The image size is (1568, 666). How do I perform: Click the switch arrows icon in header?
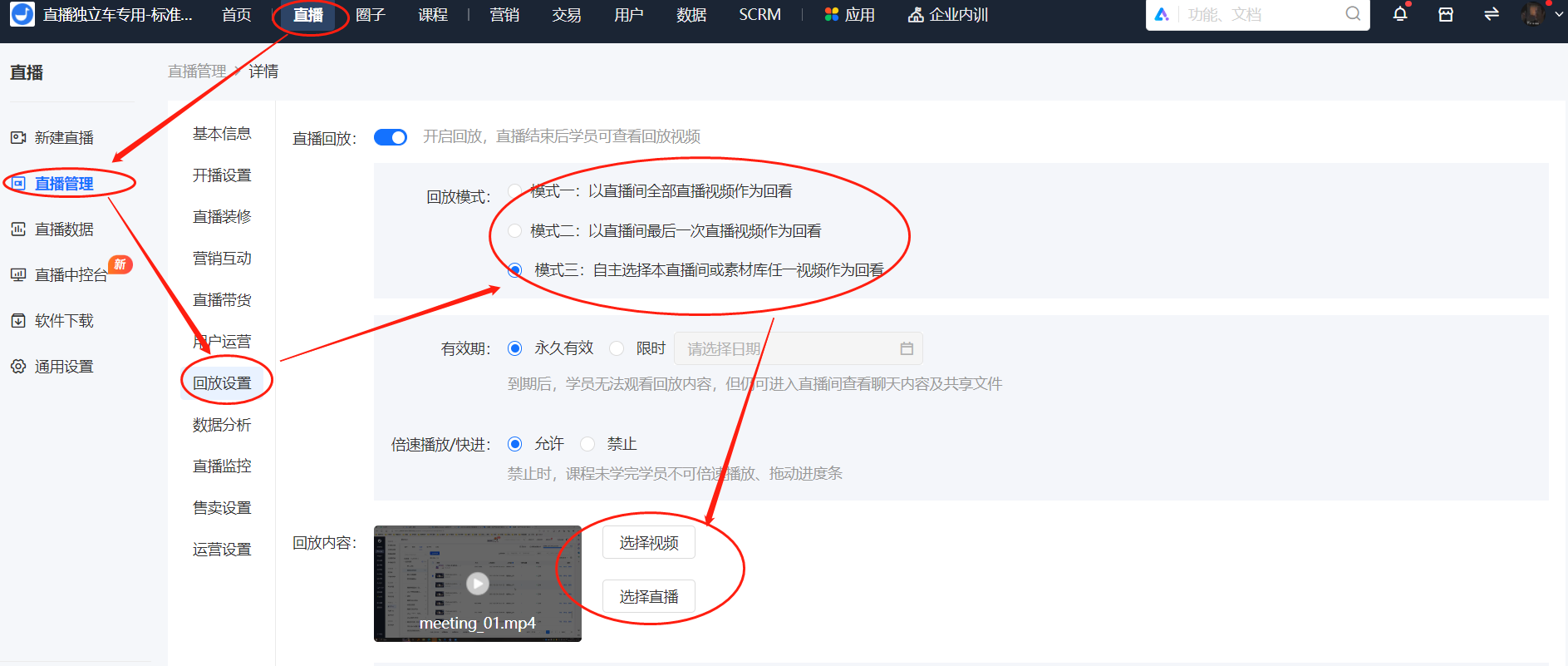click(x=1492, y=14)
